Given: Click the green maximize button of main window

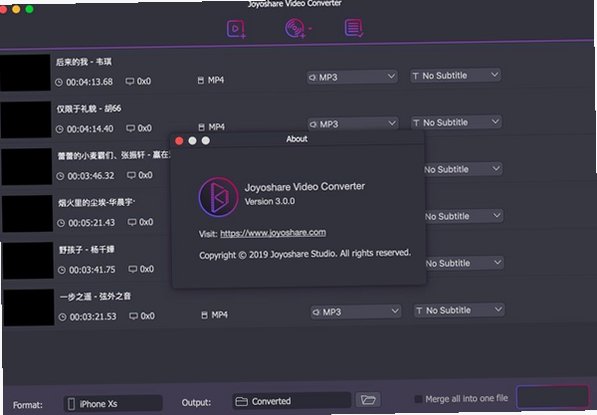Looking at the screenshot, I should 29,9.
